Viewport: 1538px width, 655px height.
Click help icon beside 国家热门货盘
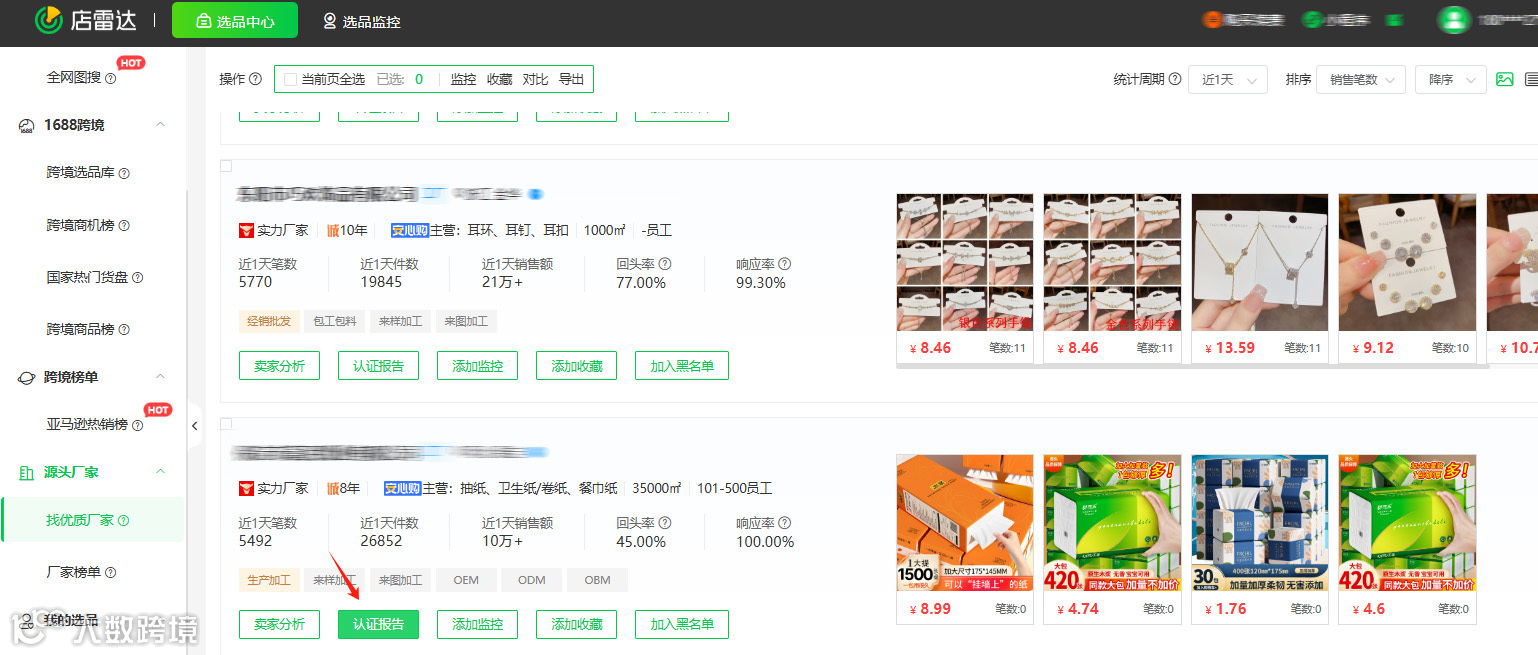[x=137, y=277]
